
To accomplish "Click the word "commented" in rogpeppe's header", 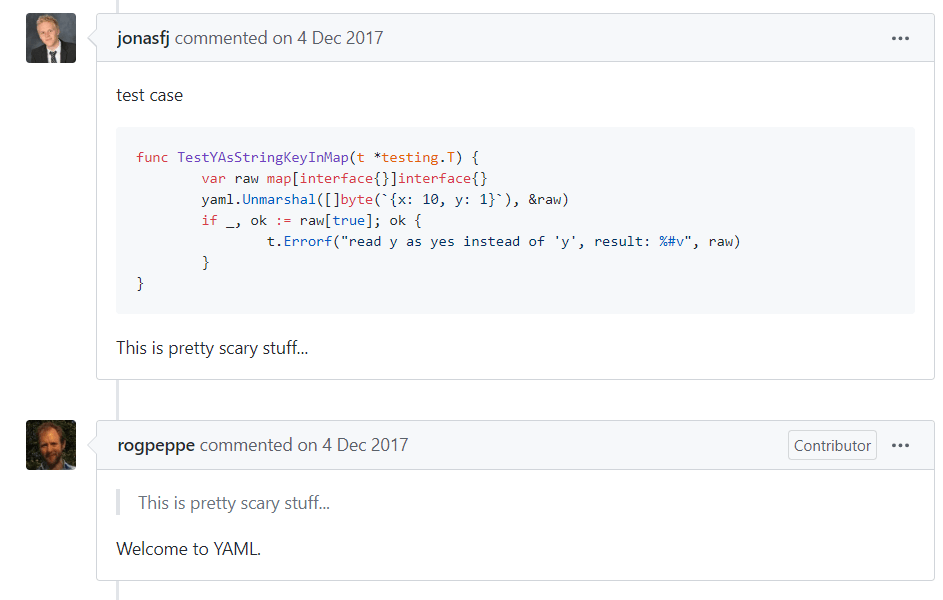I will tap(246, 446).
